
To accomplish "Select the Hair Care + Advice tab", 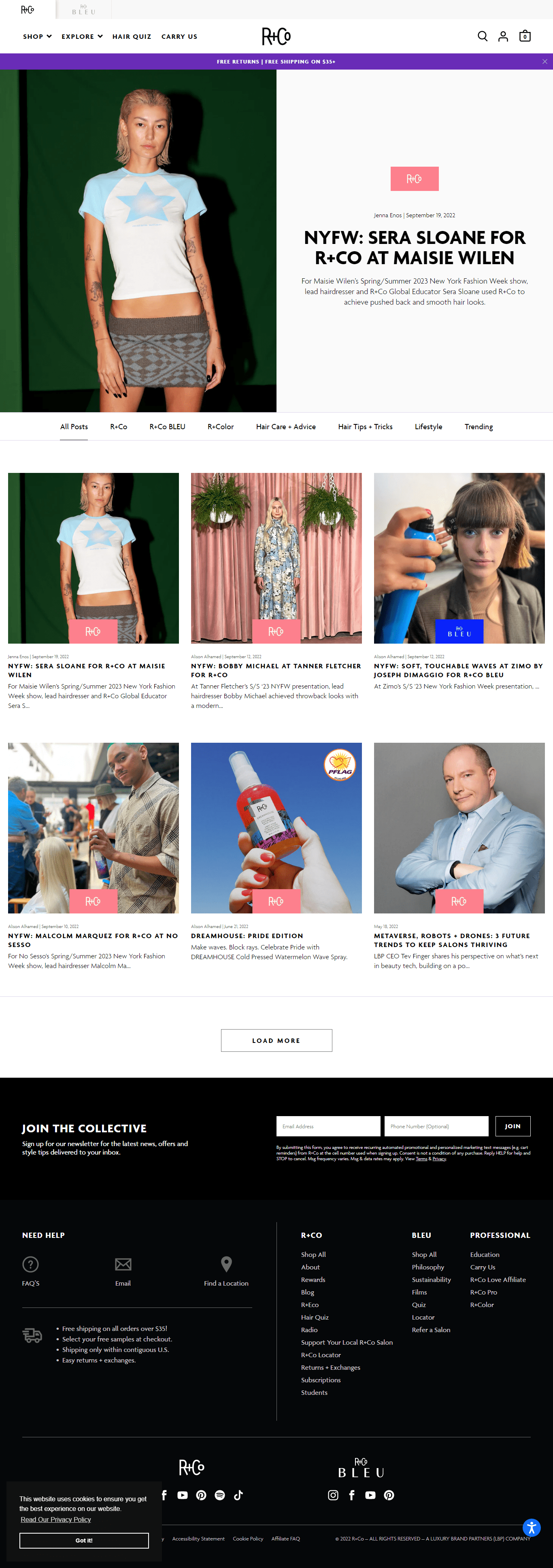I will (286, 427).
